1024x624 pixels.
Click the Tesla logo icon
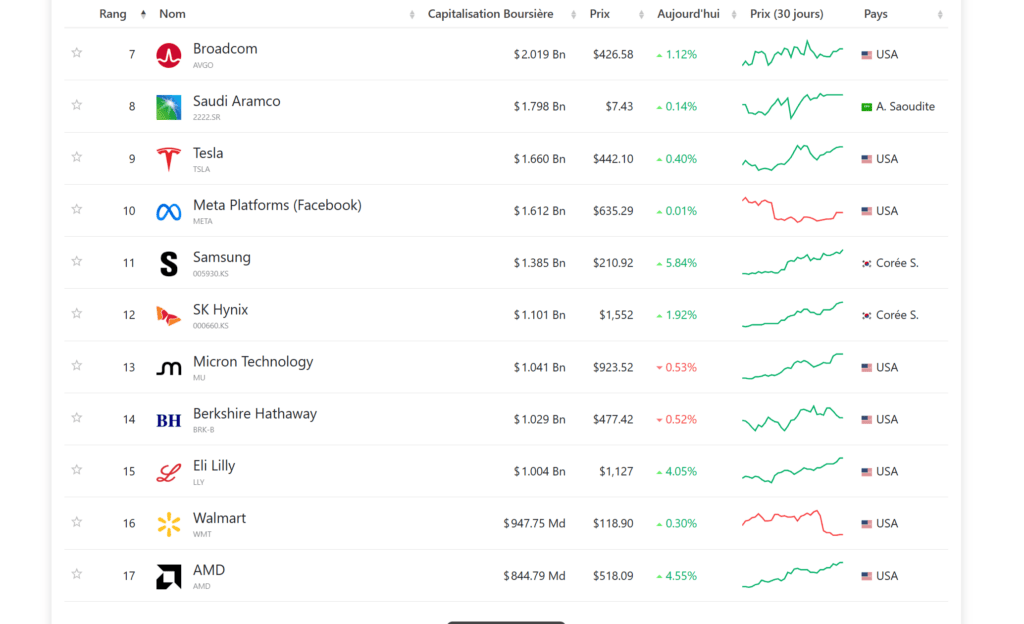click(x=168, y=159)
